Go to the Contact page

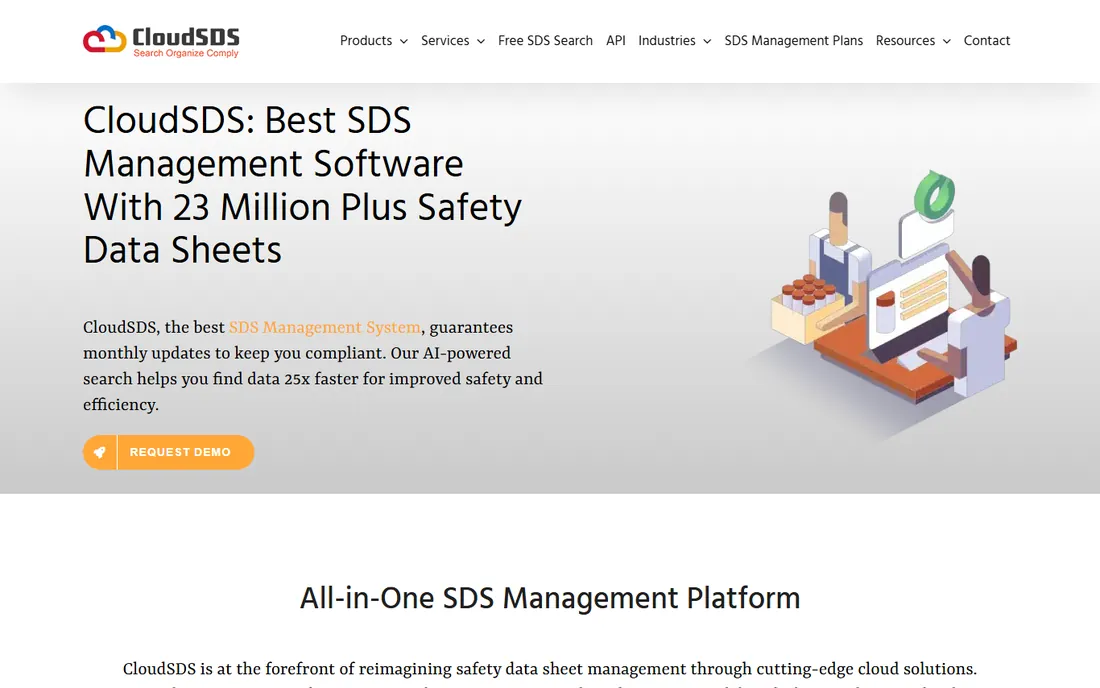986,41
